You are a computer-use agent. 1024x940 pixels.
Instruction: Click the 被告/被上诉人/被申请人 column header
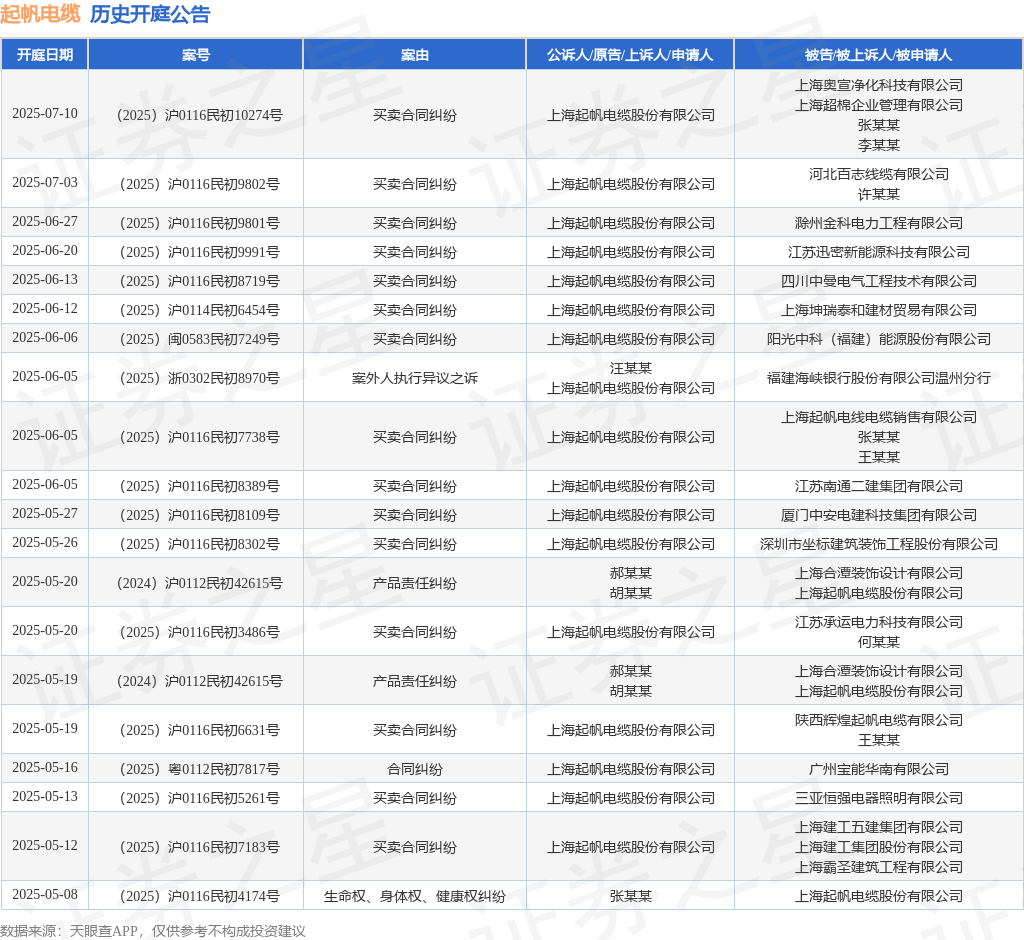pyautogui.click(x=878, y=55)
